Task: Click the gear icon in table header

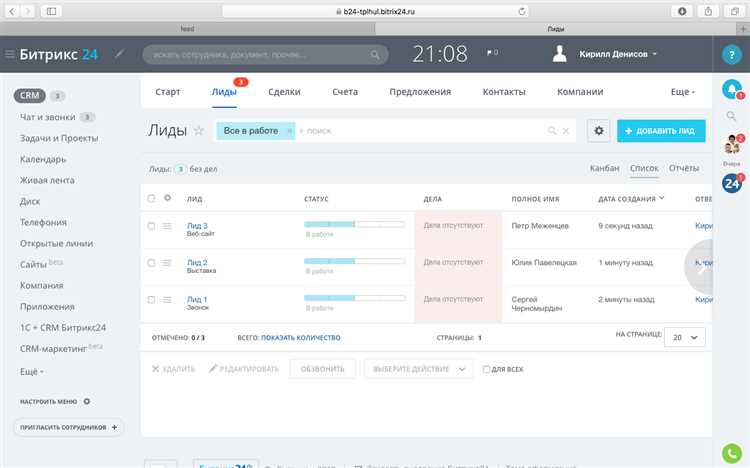Action: click(167, 198)
